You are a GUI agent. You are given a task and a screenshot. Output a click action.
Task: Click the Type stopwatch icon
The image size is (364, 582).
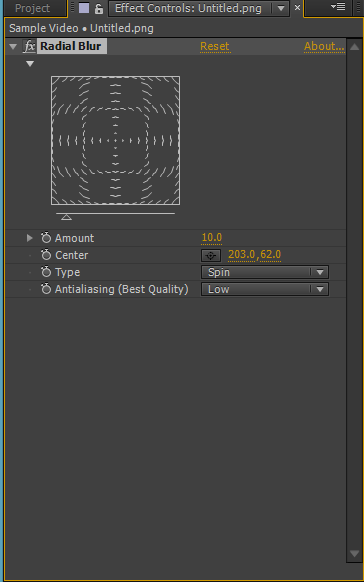pos(46,272)
